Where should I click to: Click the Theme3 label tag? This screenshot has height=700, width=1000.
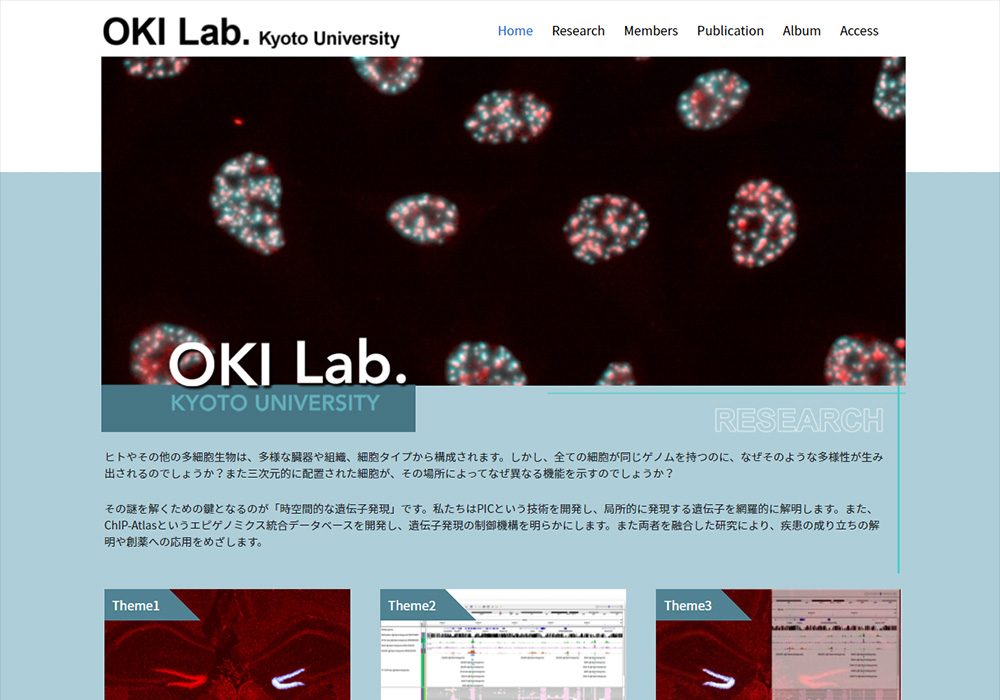[x=688, y=605]
